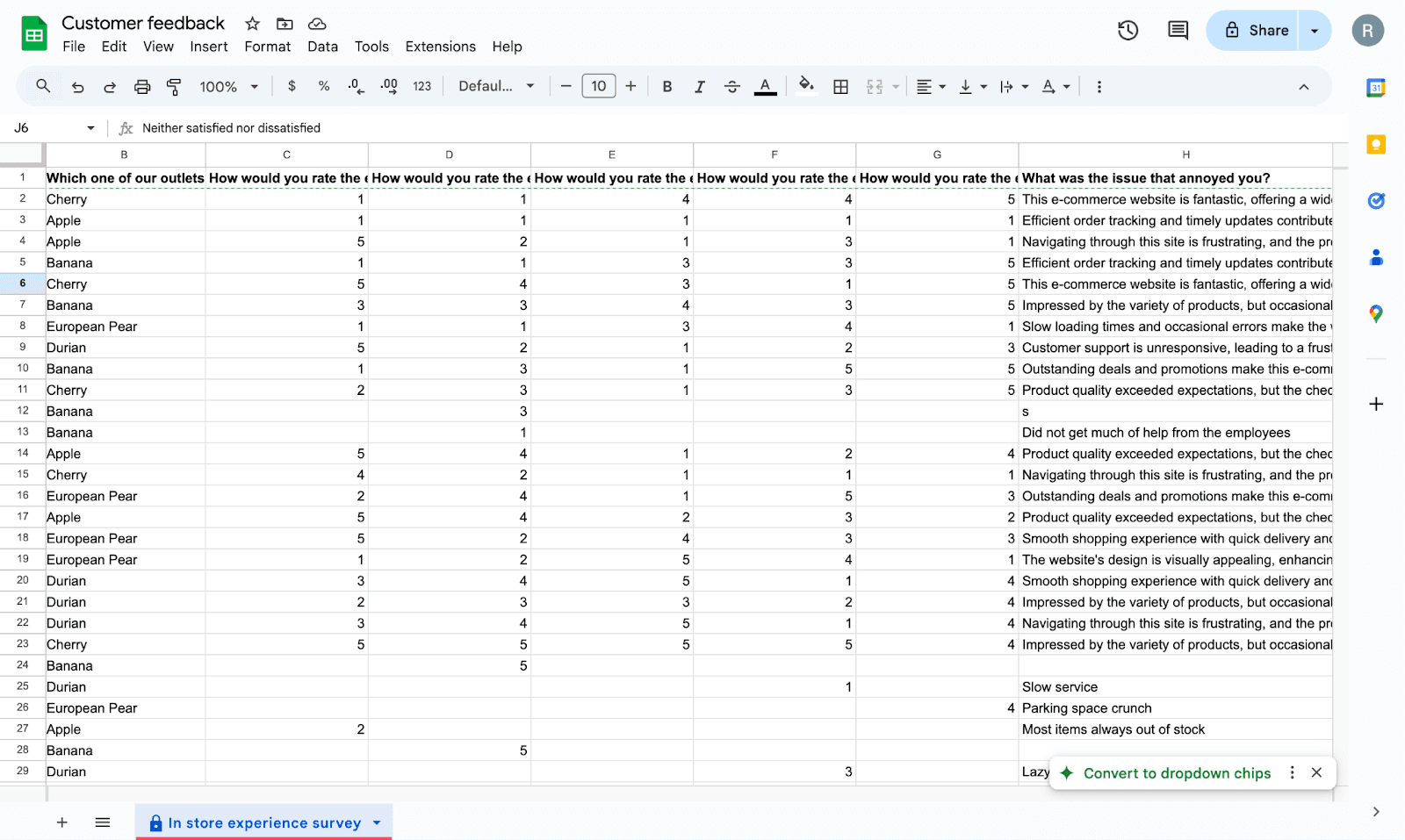
Task: Open Google Maps side panel icon
Action: (x=1376, y=313)
